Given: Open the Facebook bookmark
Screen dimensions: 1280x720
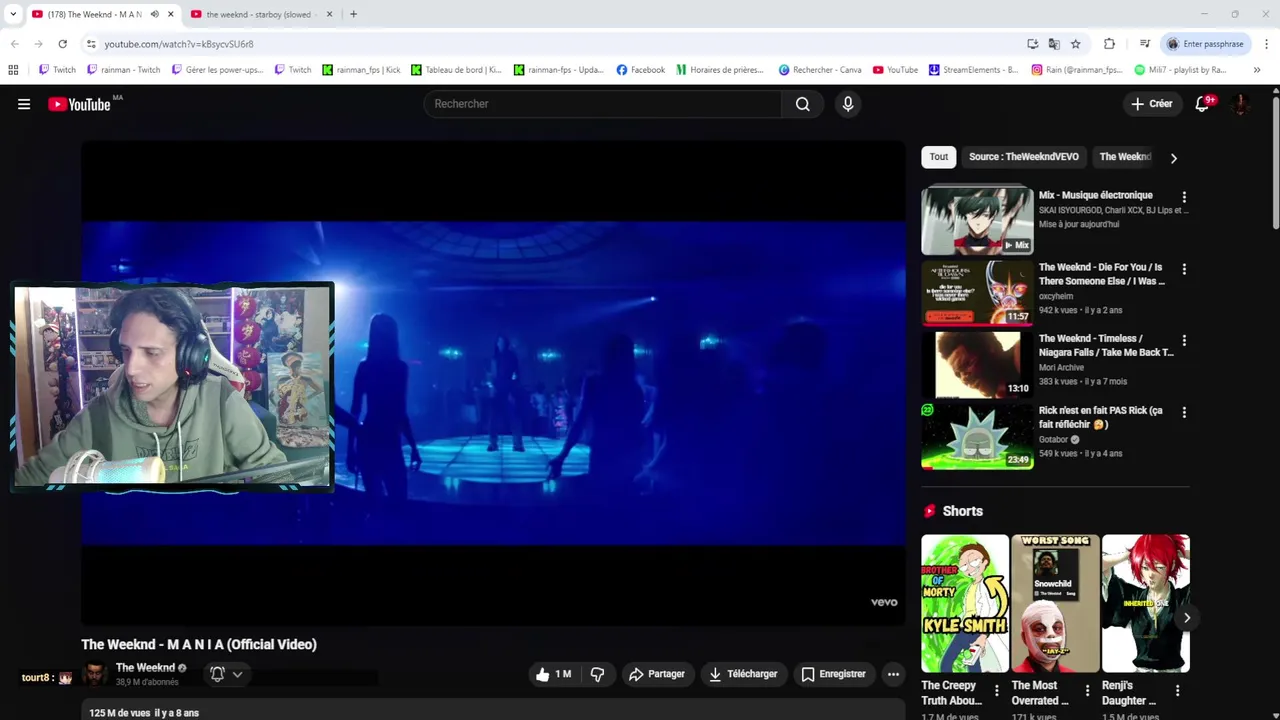Looking at the screenshot, I should click(640, 70).
